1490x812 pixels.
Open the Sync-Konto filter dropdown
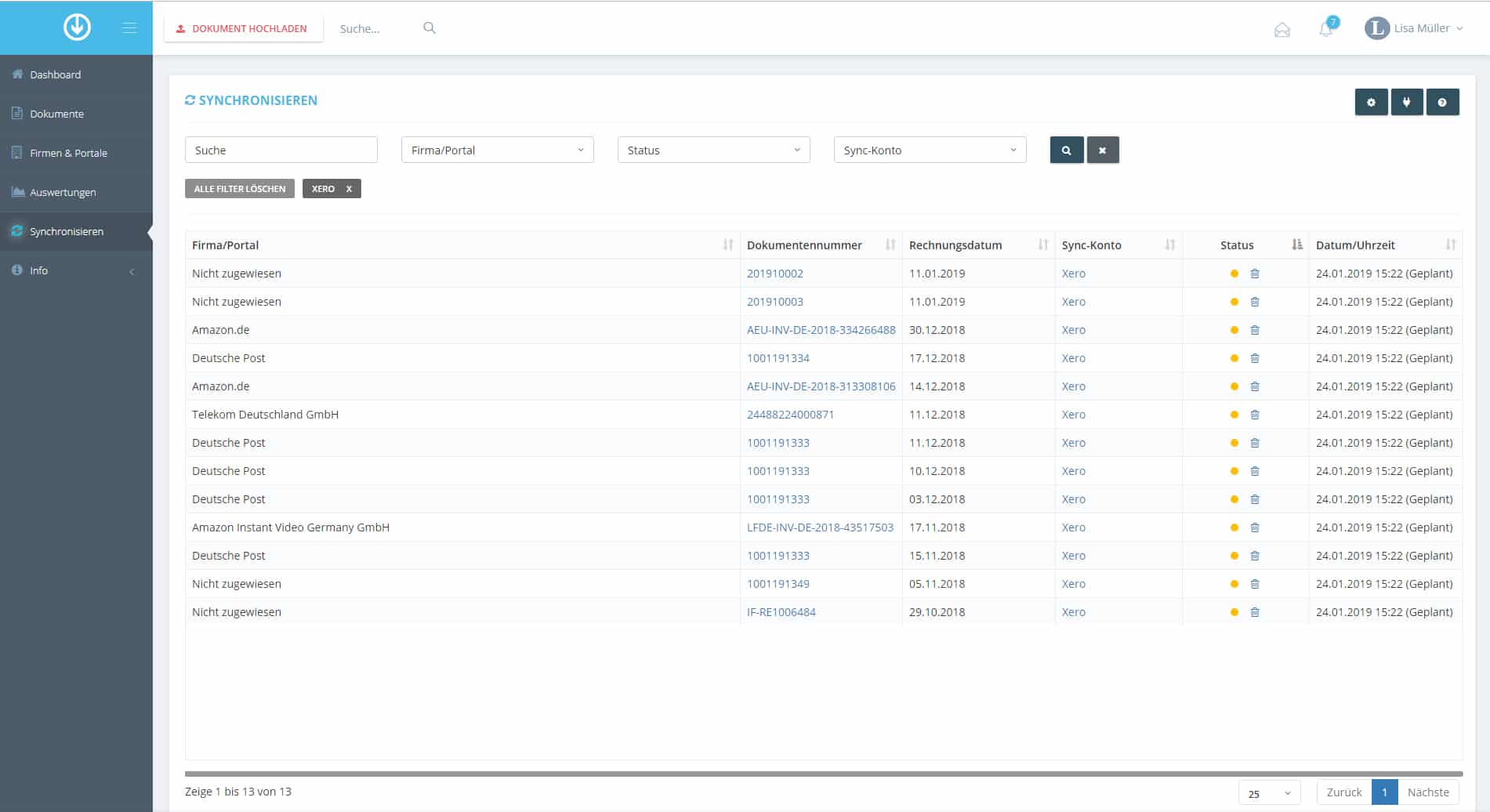[930, 150]
